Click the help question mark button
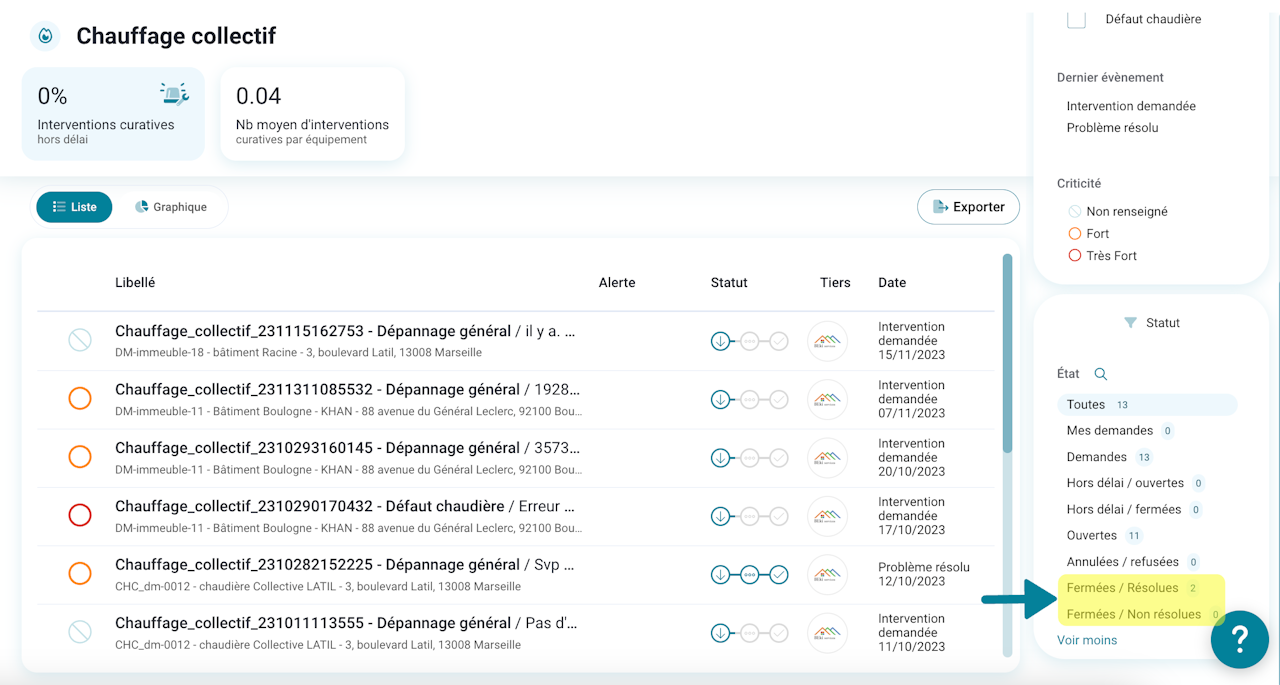 click(x=1239, y=638)
